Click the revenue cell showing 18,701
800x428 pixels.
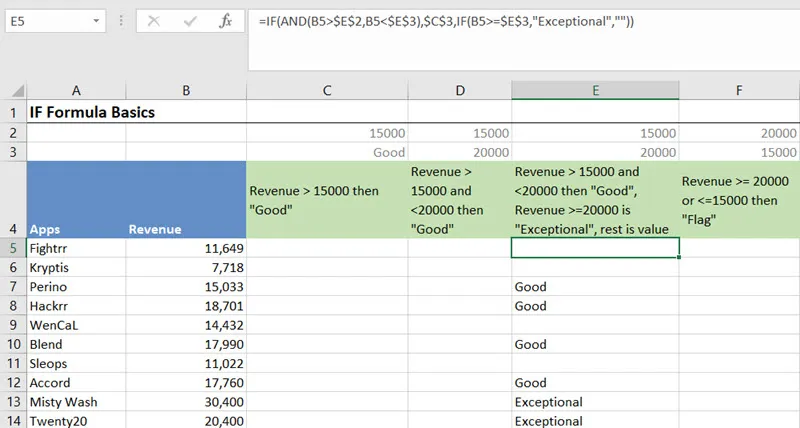[186, 306]
